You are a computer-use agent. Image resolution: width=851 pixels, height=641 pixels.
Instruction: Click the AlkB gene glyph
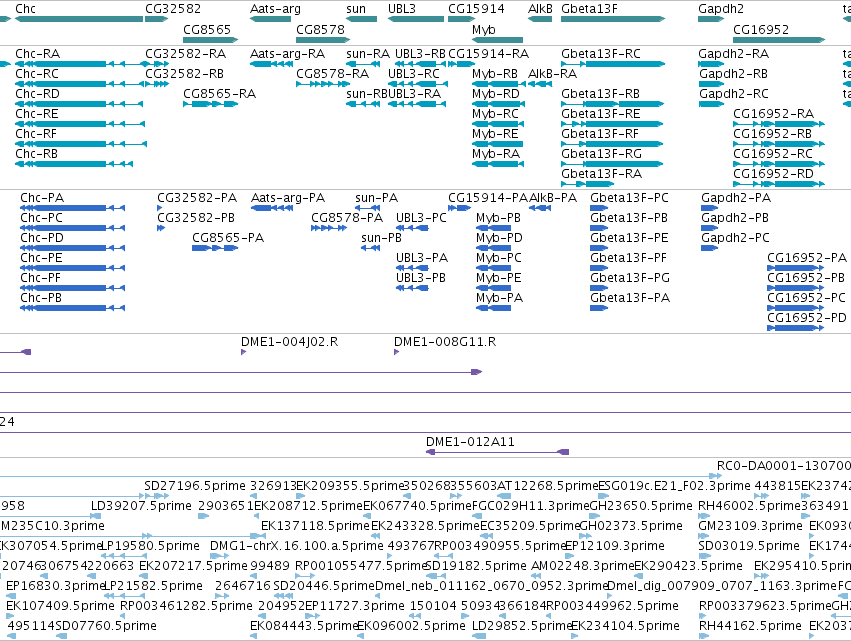coord(540,19)
